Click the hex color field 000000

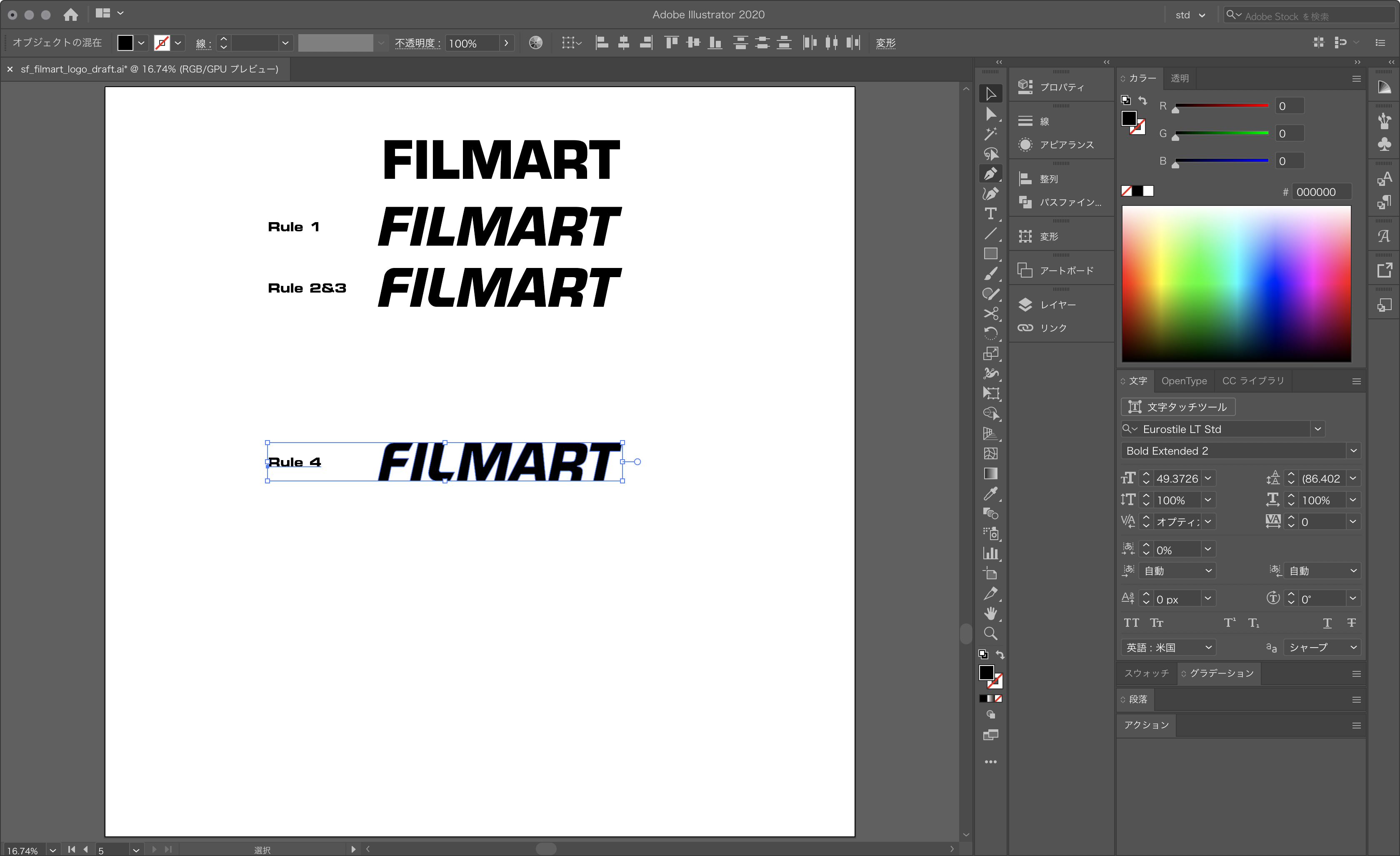[x=1321, y=192]
